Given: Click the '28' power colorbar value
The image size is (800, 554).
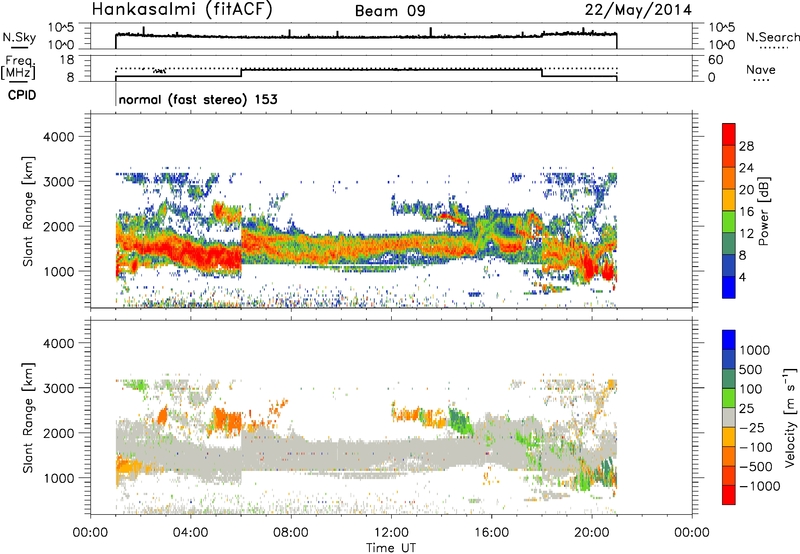Looking at the screenshot, I should (746, 146).
